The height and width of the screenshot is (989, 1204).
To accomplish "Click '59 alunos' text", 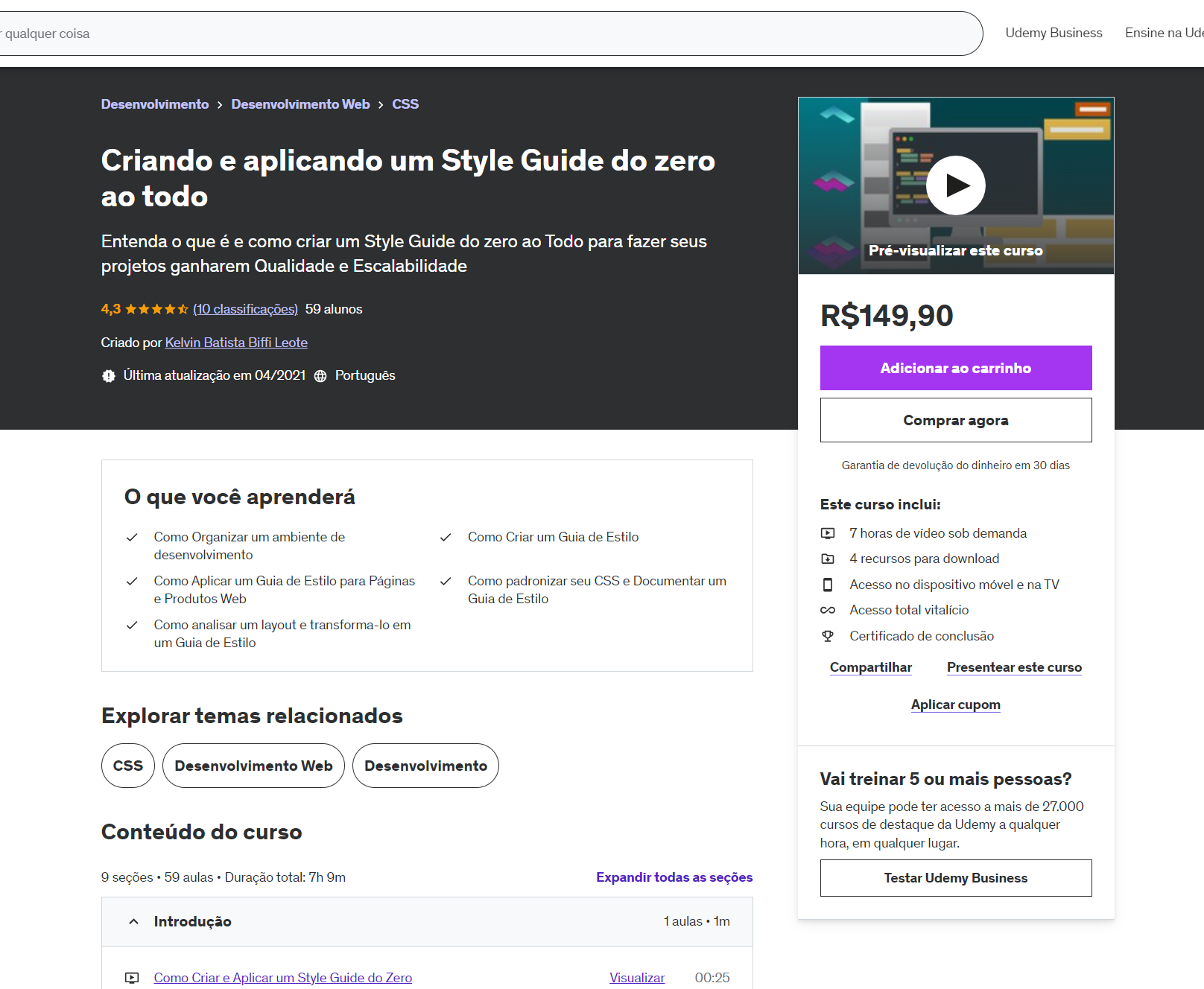I will pos(334,309).
